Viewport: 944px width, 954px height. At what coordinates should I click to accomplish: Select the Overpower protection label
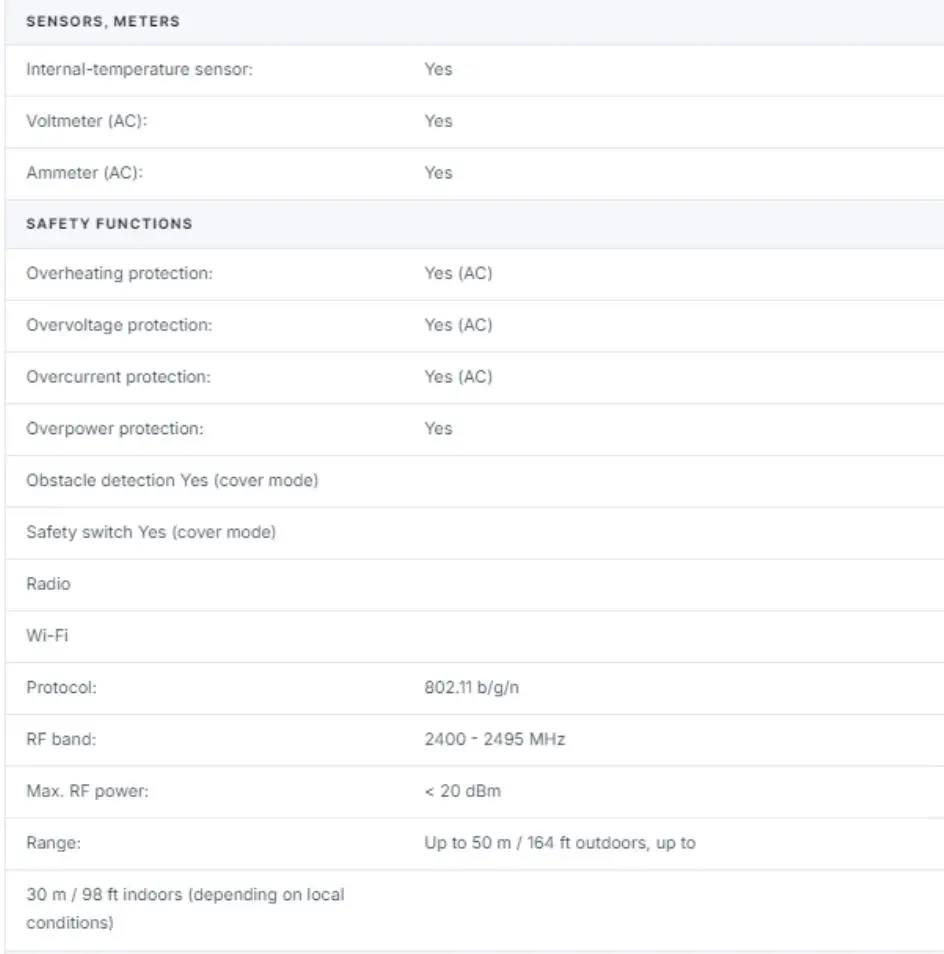click(114, 429)
